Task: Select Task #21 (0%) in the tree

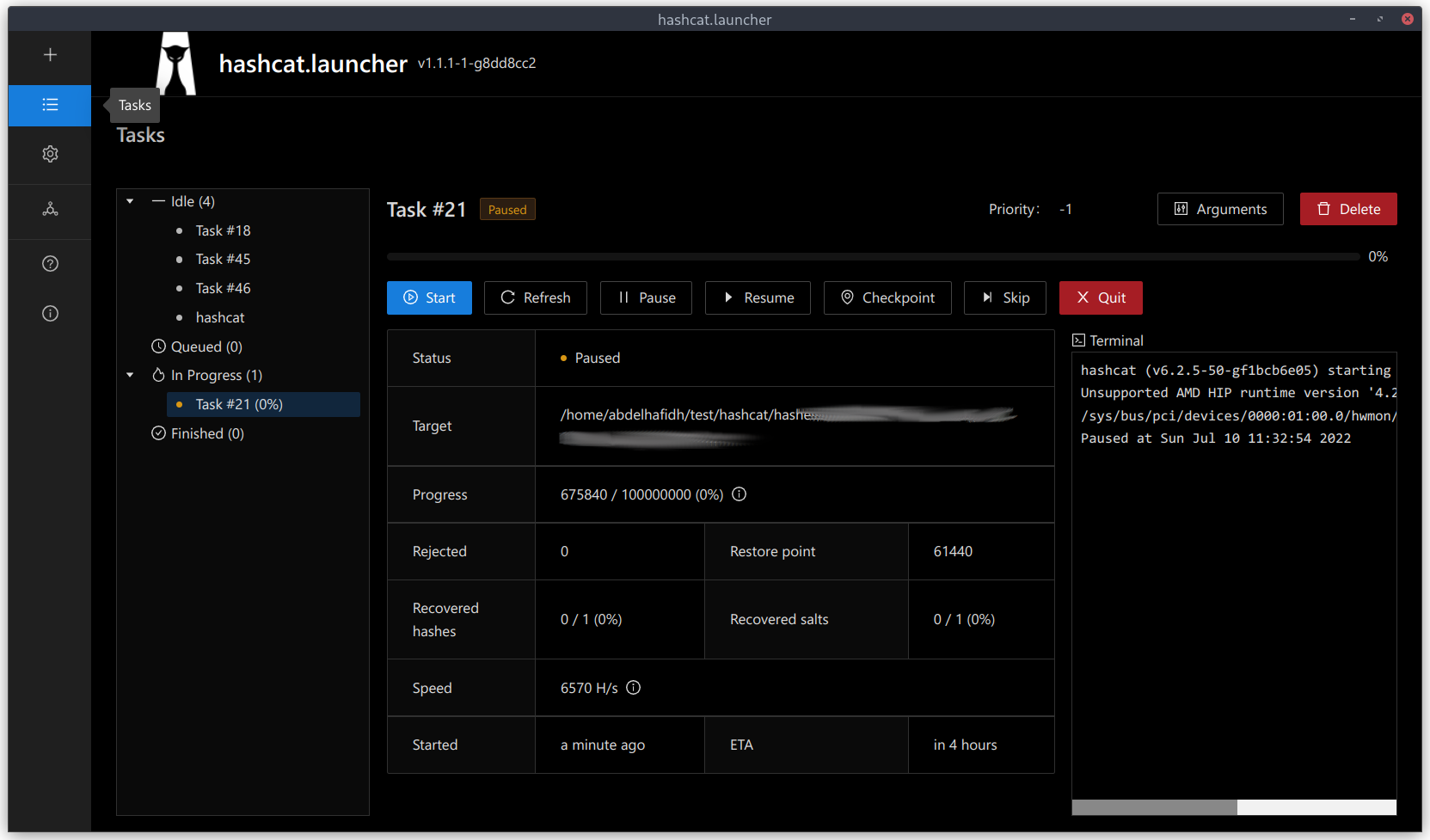Action: [x=263, y=404]
